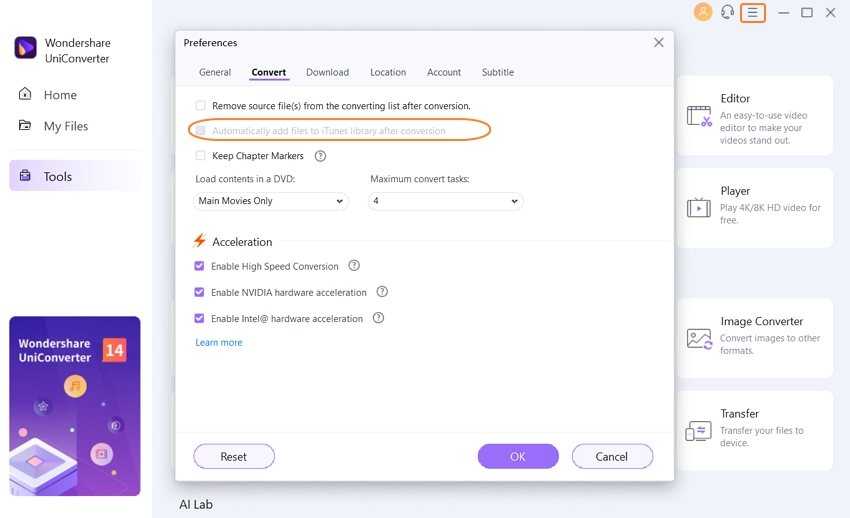Disable Enable High Speed Conversion checkbox

click(x=200, y=267)
